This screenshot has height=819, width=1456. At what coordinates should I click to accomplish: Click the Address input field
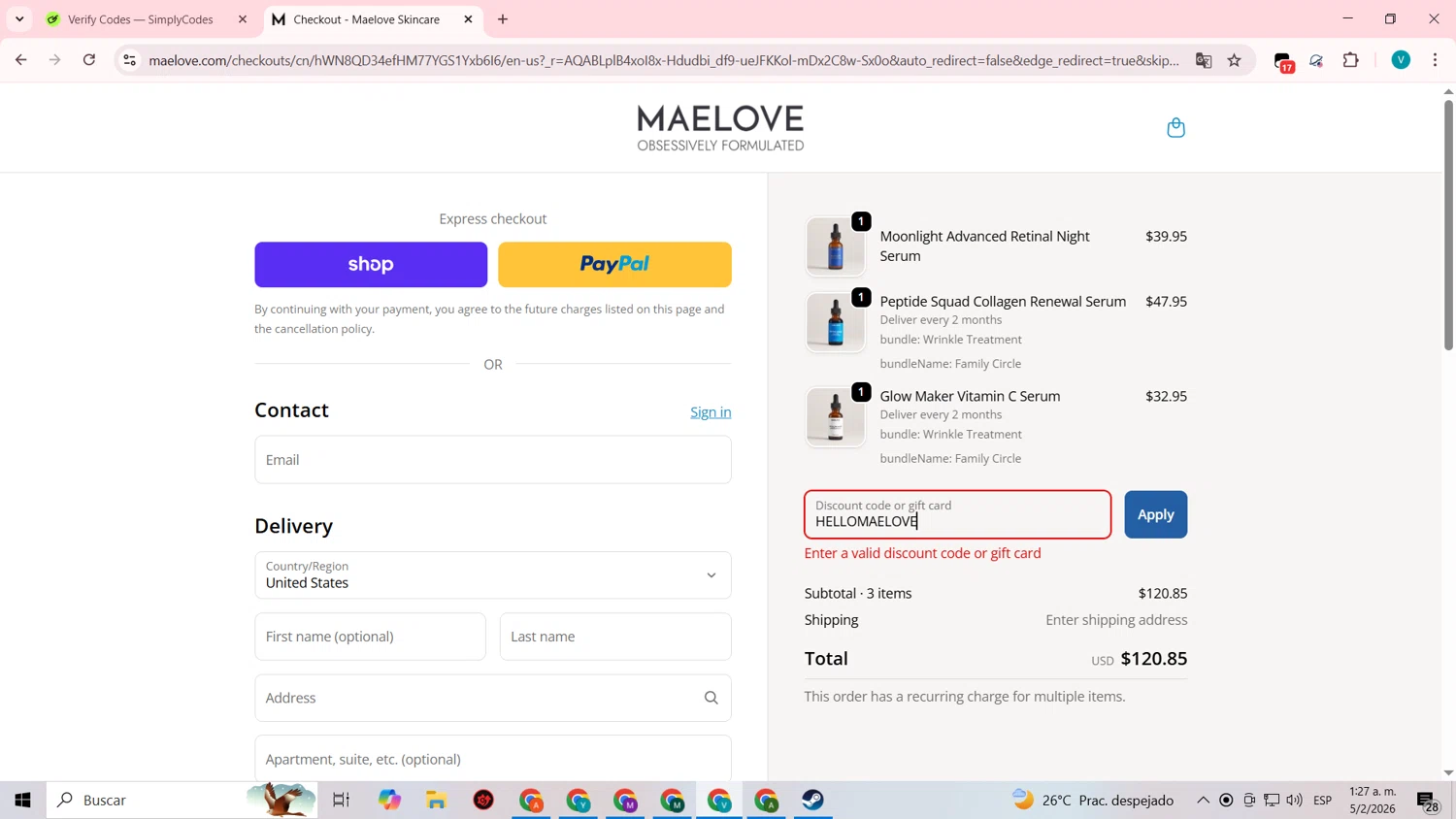click(x=493, y=698)
